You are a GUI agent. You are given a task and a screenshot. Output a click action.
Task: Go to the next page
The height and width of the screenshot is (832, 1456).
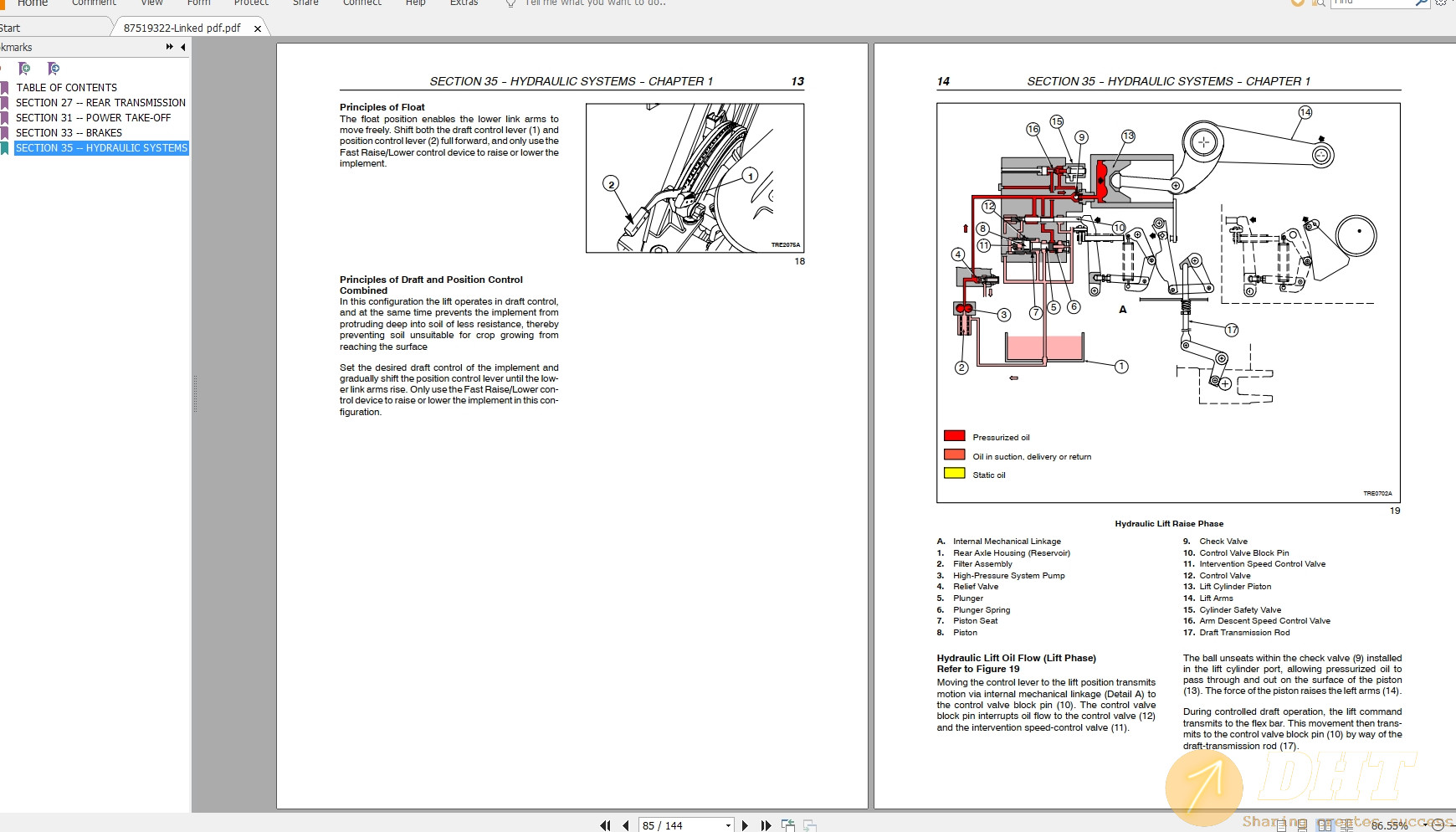point(745,825)
